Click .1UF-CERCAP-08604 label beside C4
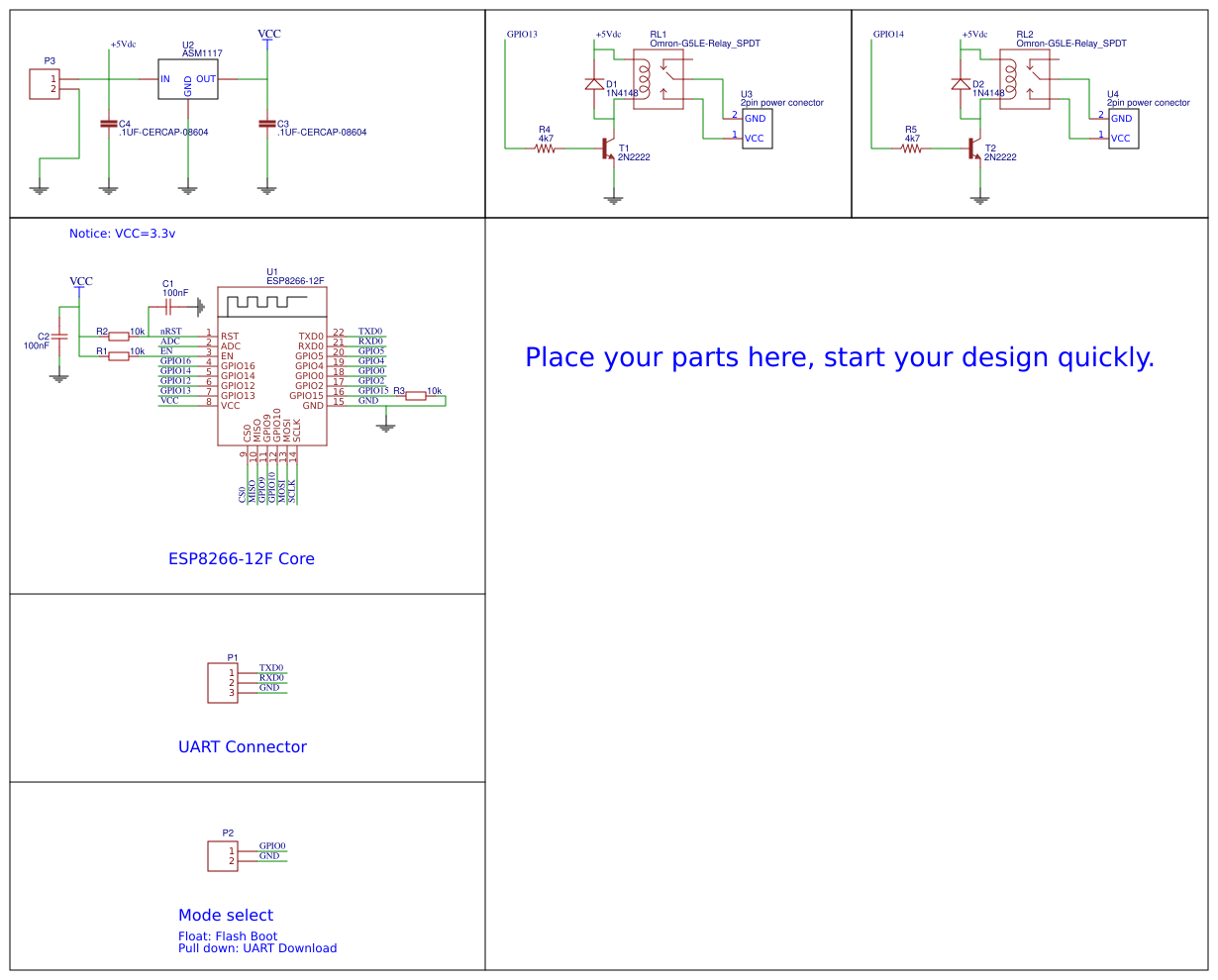 point(163,133)
